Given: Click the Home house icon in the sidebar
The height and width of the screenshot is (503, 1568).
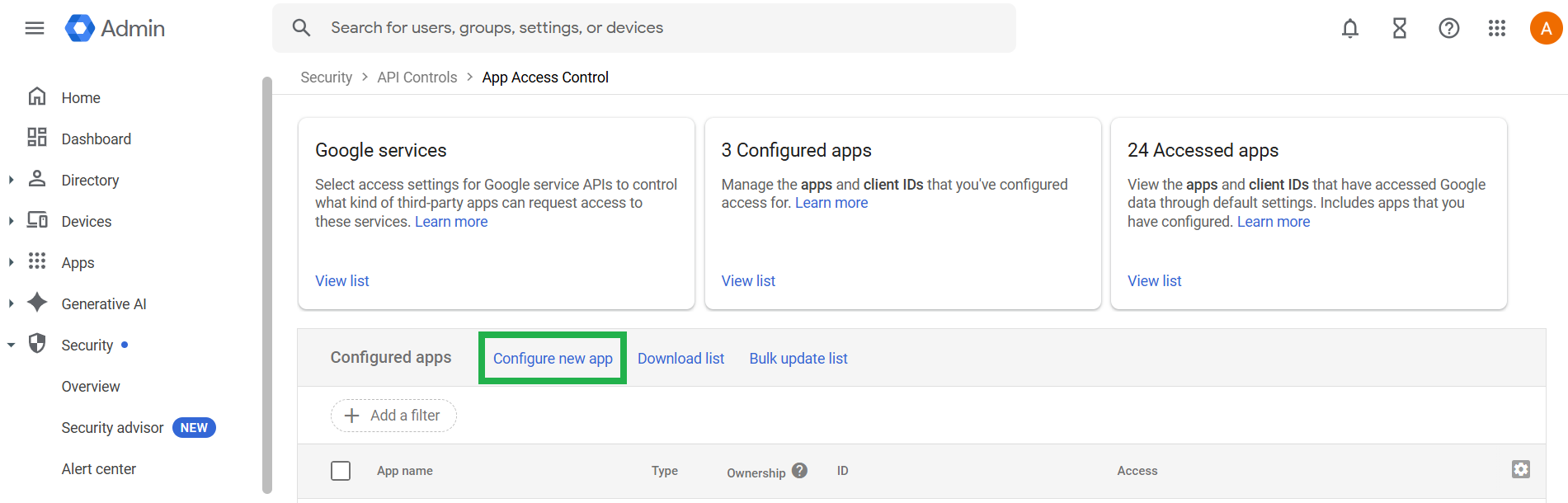Looking at the screenshot, I should 37,96.
